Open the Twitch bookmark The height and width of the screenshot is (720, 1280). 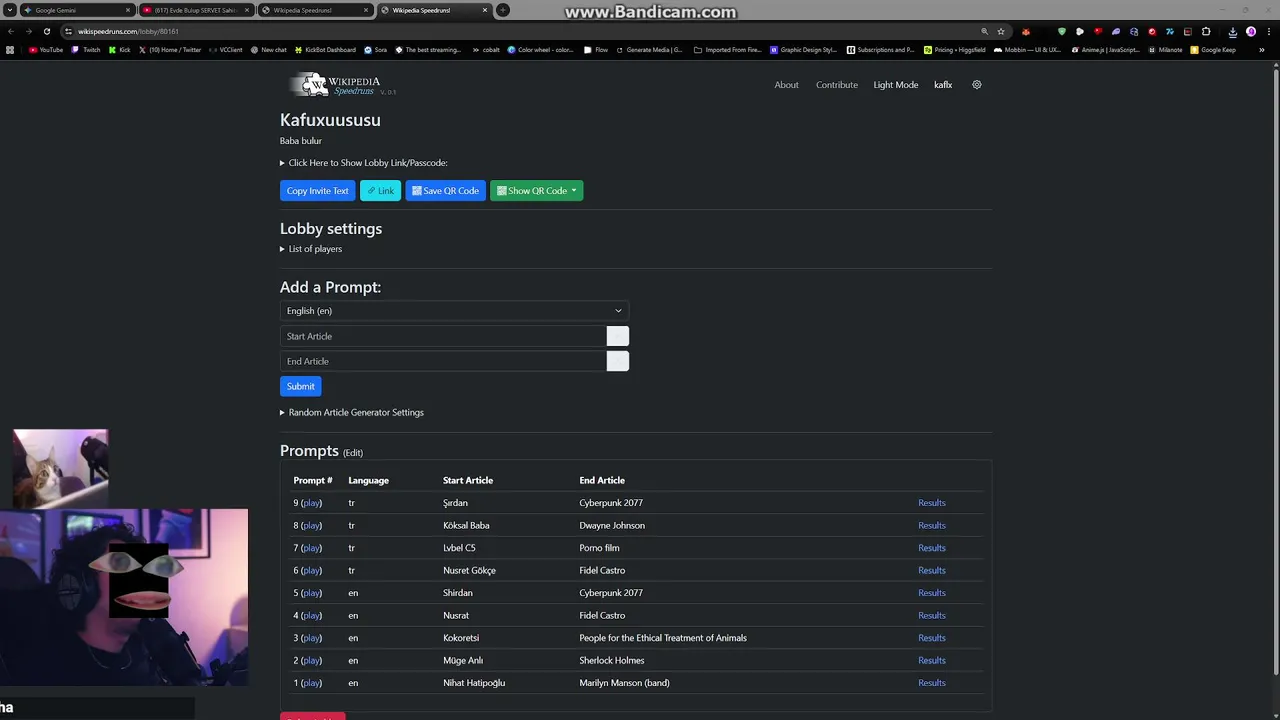86,50
